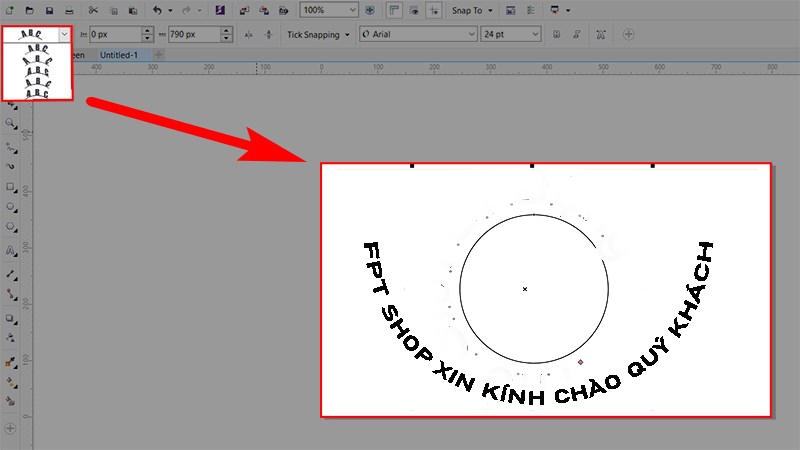Viewport: 800px width, 450px height.
Task: Open the text orientation preset dropdown
Action: click(x=64, y=35)
